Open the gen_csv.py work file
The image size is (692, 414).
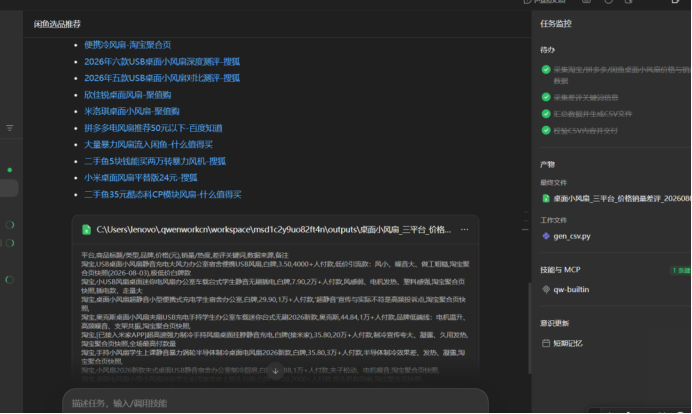[x=572, y=236]
